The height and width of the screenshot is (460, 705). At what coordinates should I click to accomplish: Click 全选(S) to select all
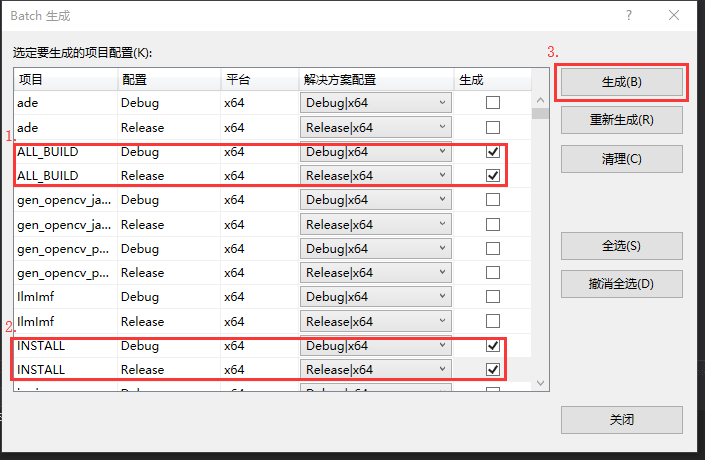coord(621,246)
